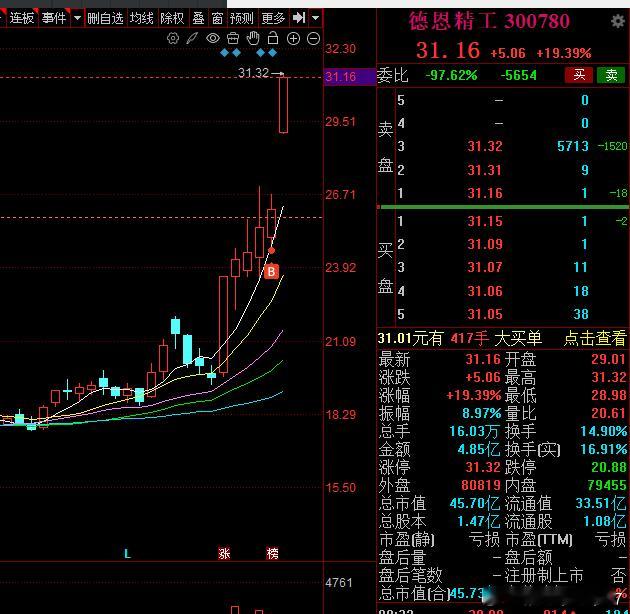Zoom out with minus circle icon

tap(313, 39)
